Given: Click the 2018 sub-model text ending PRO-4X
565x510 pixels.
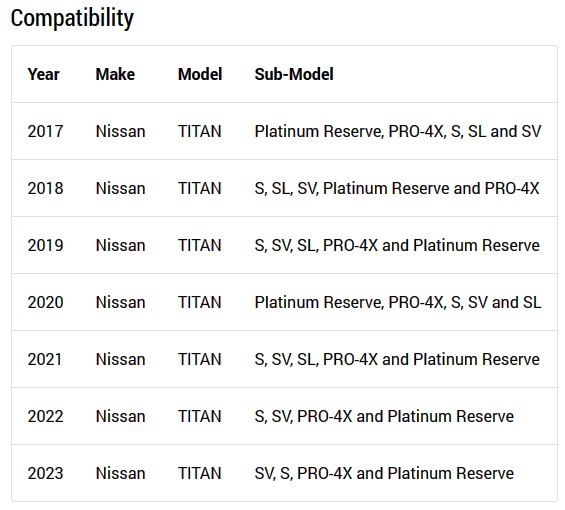Looking at the screenshot, I should tap(397, 188).
